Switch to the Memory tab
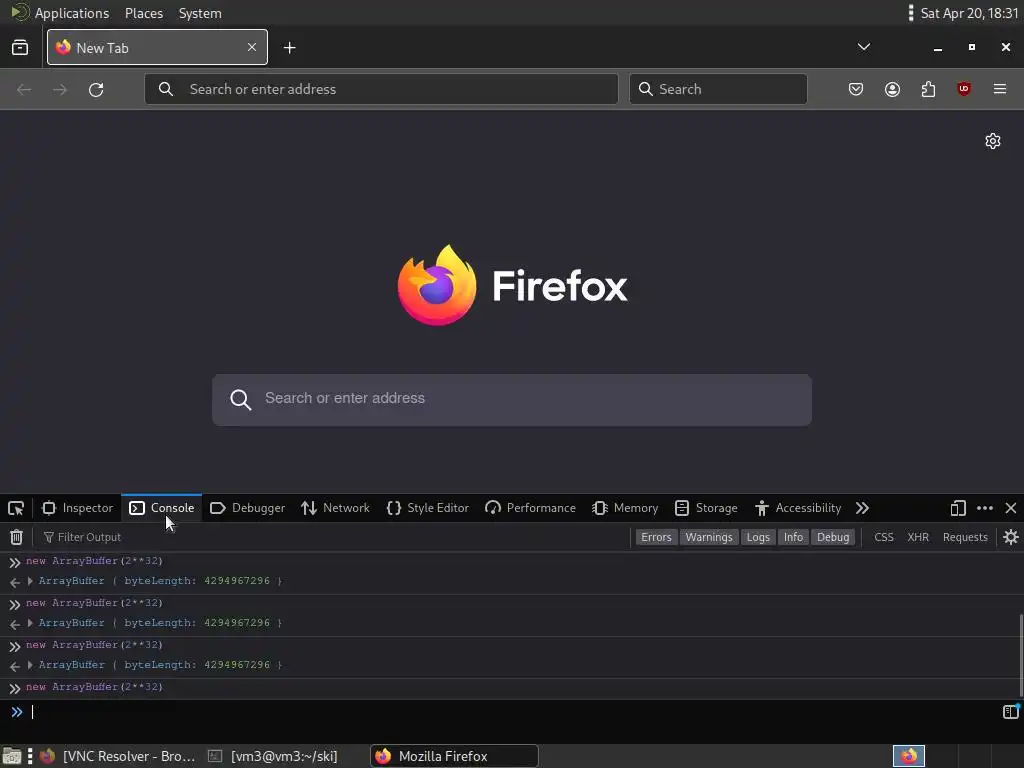The width and height of the screenshot is (1024, 768). (625, 508)
